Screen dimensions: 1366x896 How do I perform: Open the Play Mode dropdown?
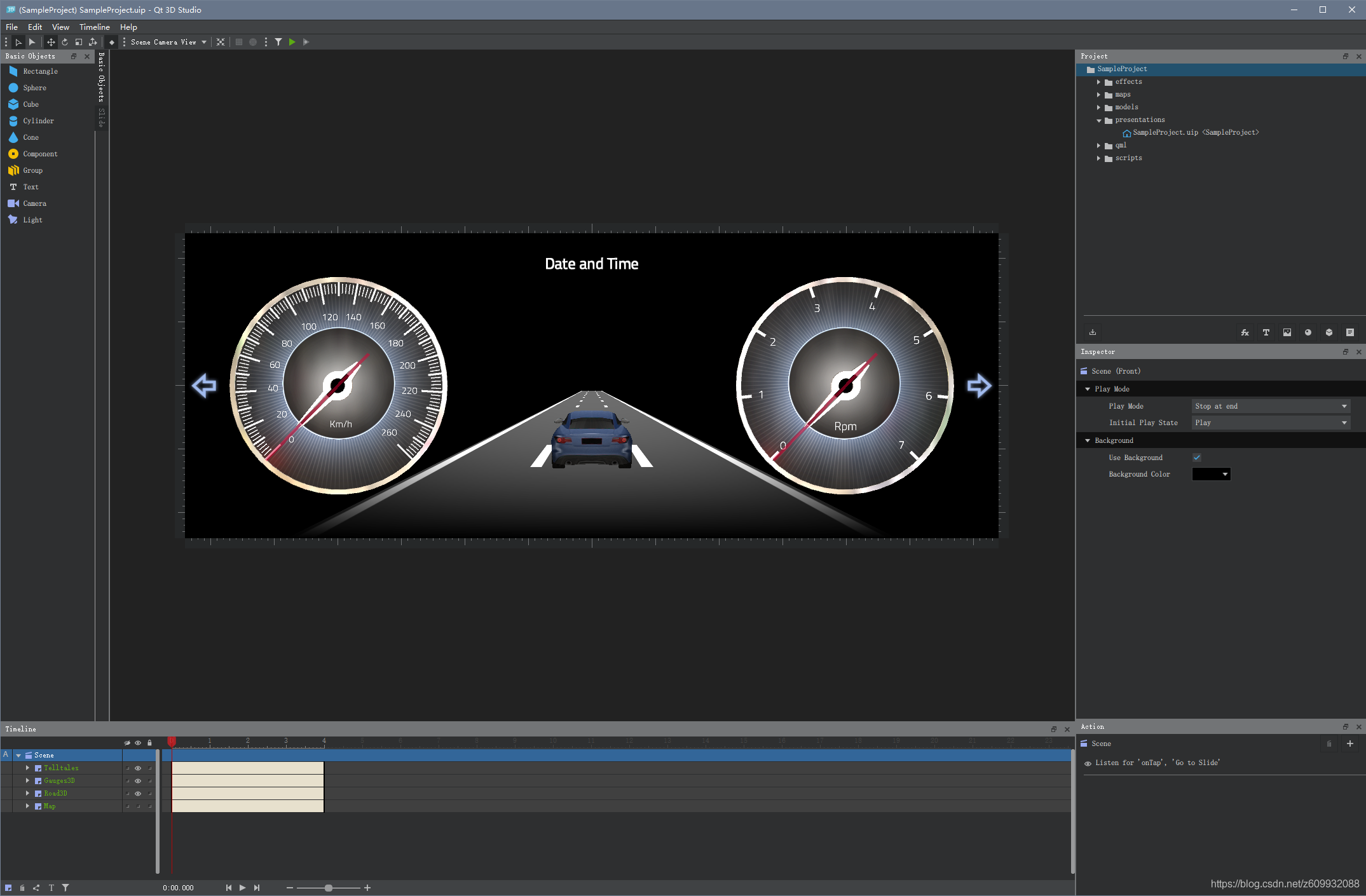pos(1270,406)
